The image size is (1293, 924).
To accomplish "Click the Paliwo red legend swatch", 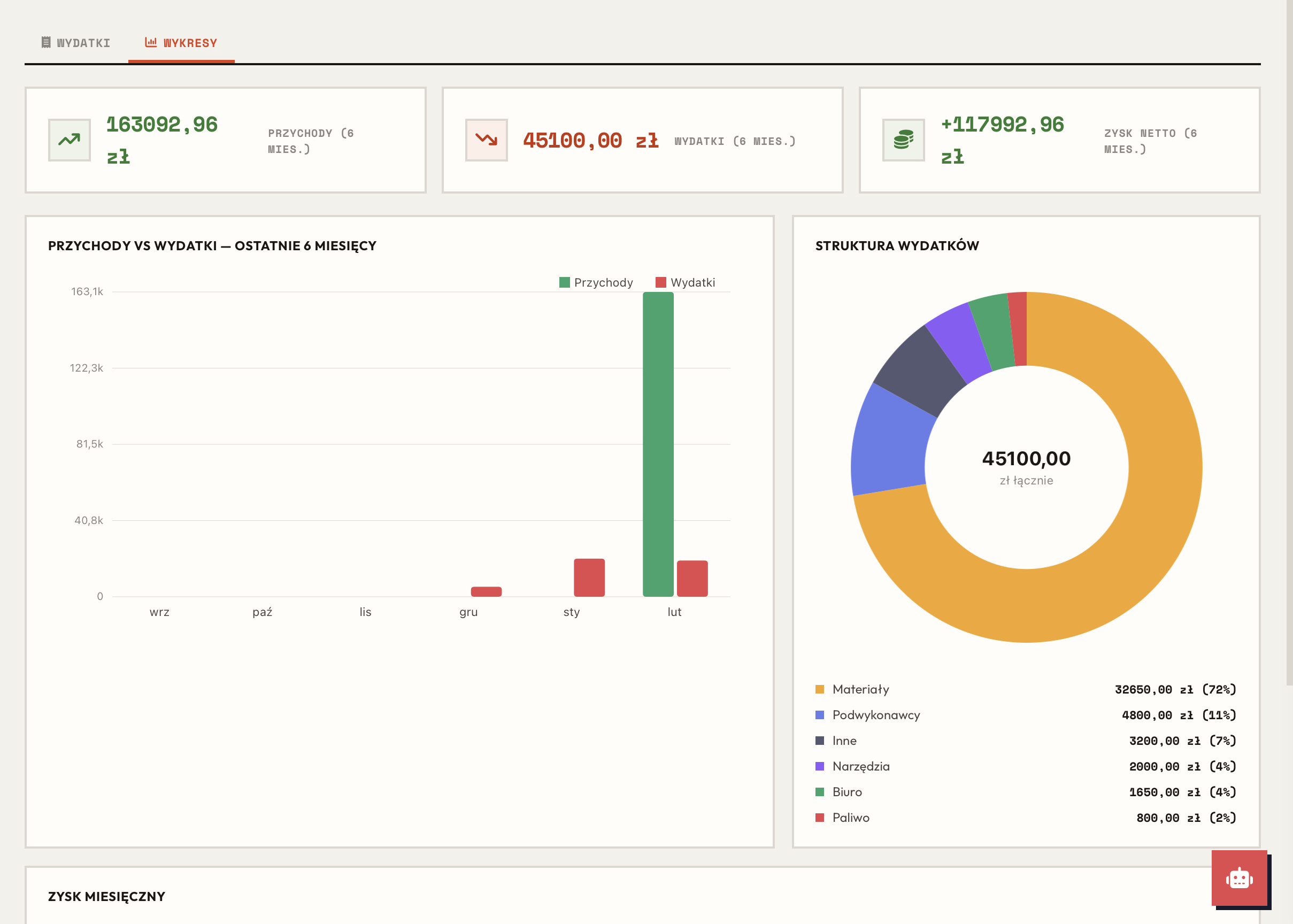I will pos(820,818).
